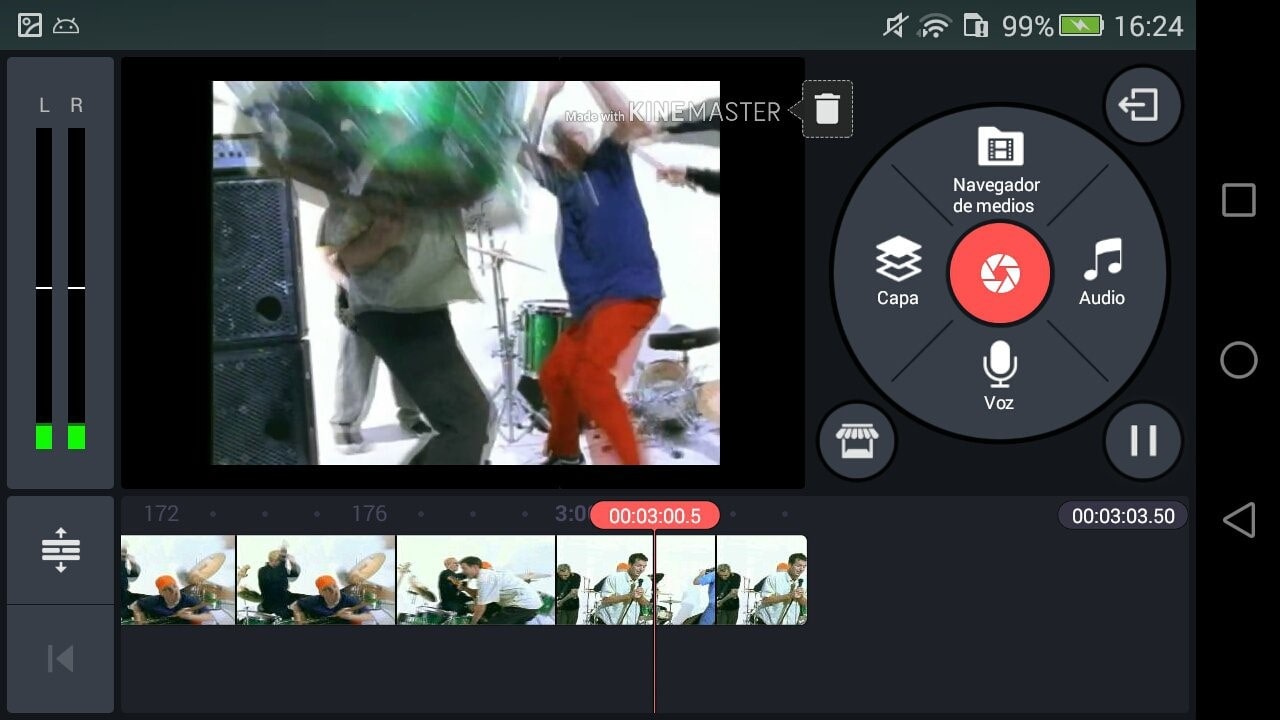Image resolution: width=1280 pixels, height=720 pixels.
Task: Tap the total duration 00:03:03.50 label
Action: coord(1122,516)
